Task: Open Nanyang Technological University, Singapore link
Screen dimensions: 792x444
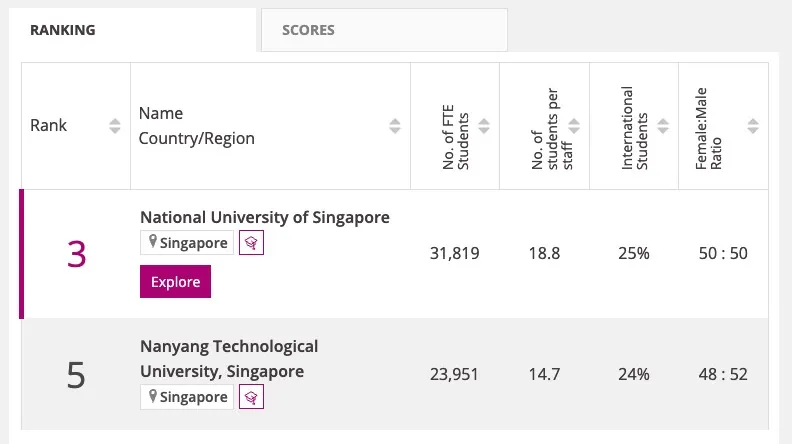Action: pos(229,359)
